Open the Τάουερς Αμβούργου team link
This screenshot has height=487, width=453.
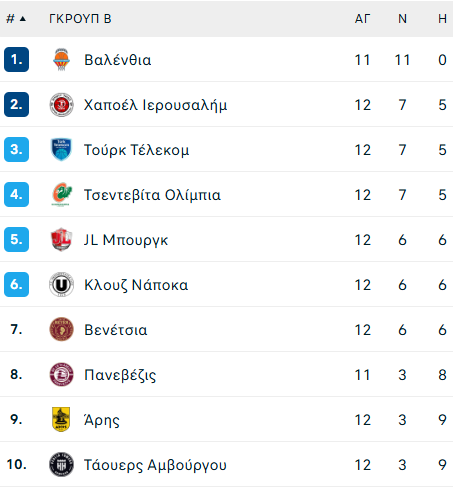point(155,465)
